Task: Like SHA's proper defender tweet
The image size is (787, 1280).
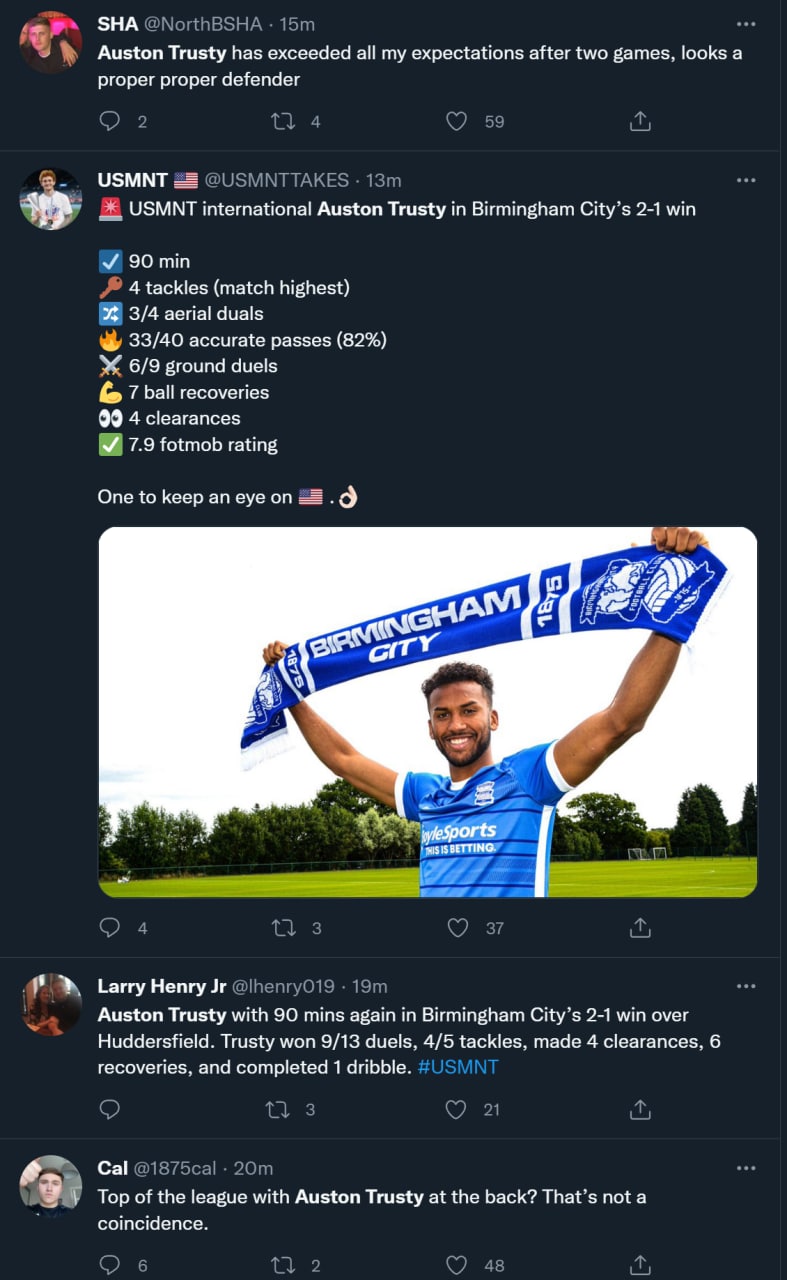Action: [x=456, y=122]
